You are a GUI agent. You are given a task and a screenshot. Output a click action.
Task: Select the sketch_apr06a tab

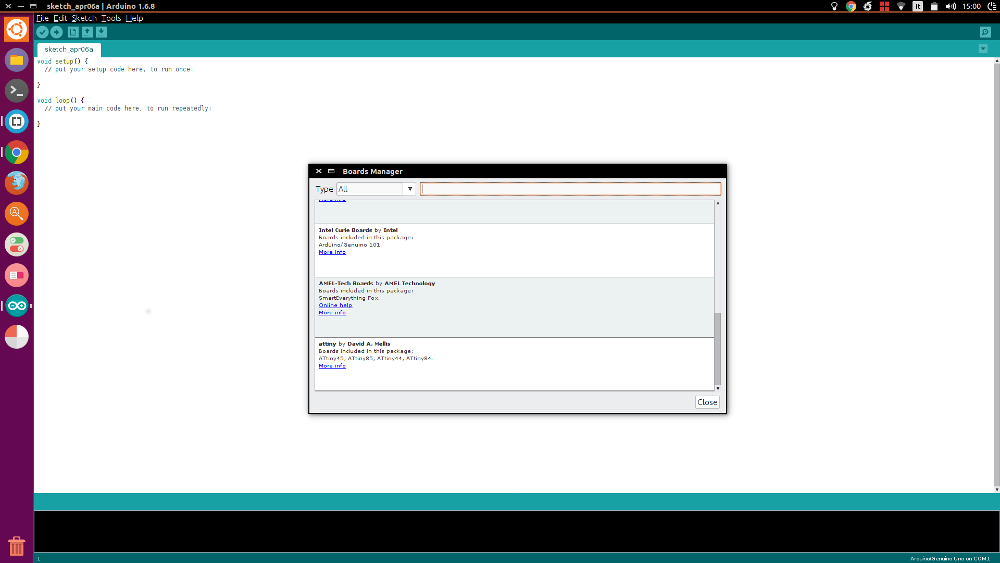69,49
